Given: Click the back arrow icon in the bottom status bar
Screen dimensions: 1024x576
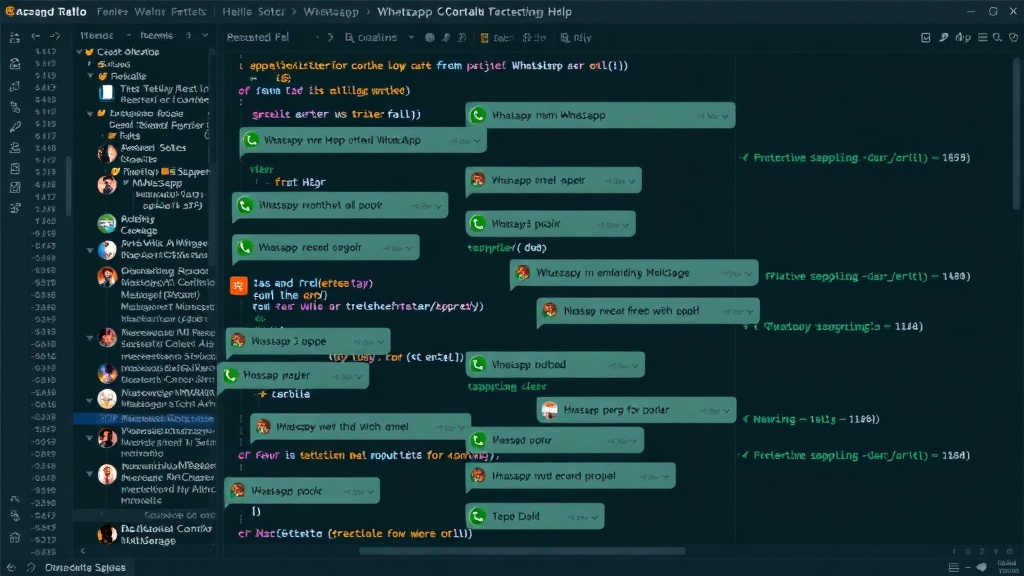Looking at the screenshot, I should (11, 568).
